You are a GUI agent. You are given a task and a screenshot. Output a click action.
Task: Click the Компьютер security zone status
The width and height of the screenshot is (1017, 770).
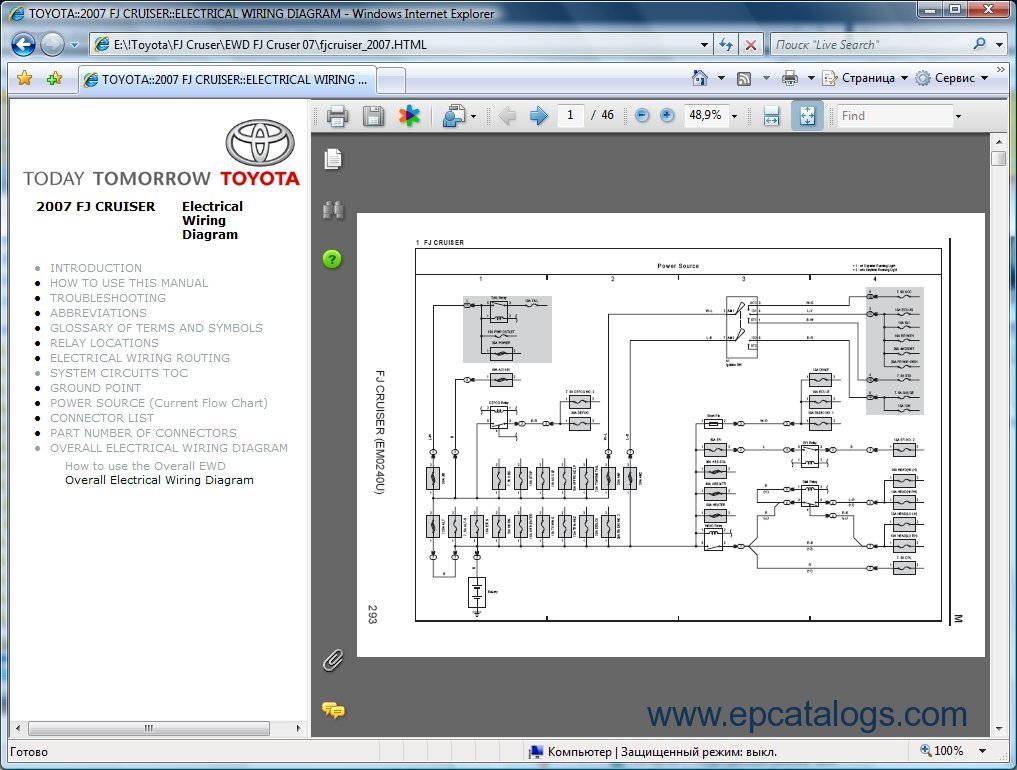click(x=653, y=751)
